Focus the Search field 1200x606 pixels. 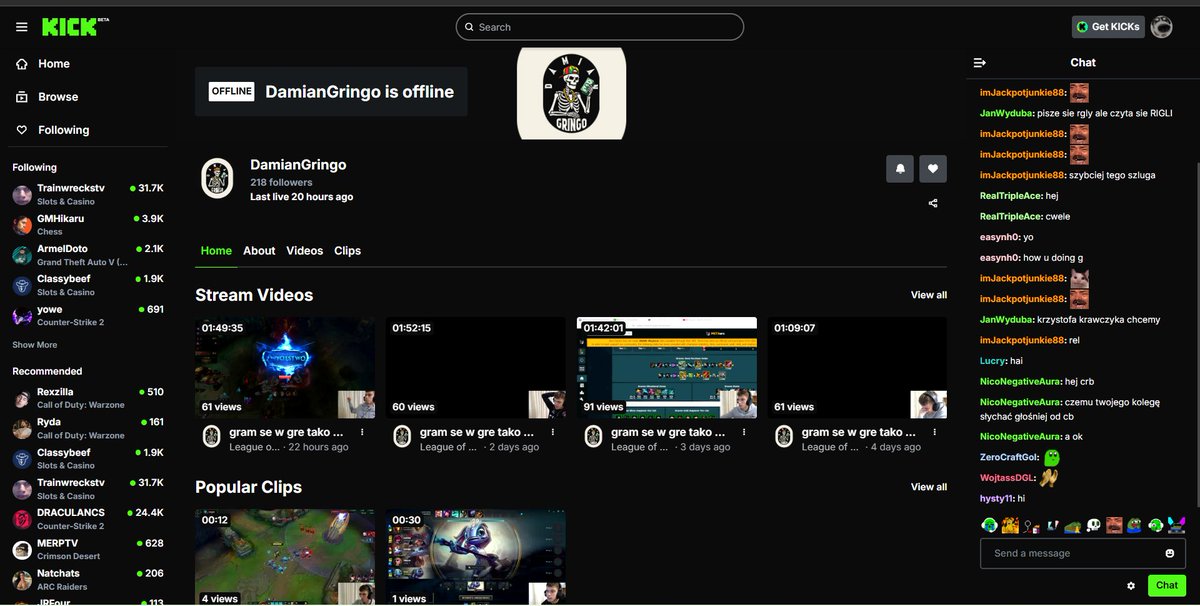(x=600, y=27)
